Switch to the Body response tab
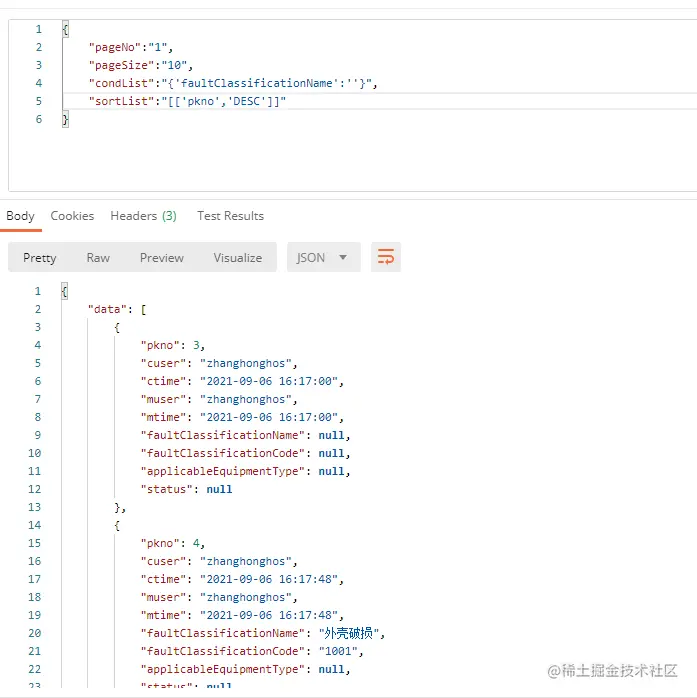This screenshot has width=697, height=698. click(20, 216)
